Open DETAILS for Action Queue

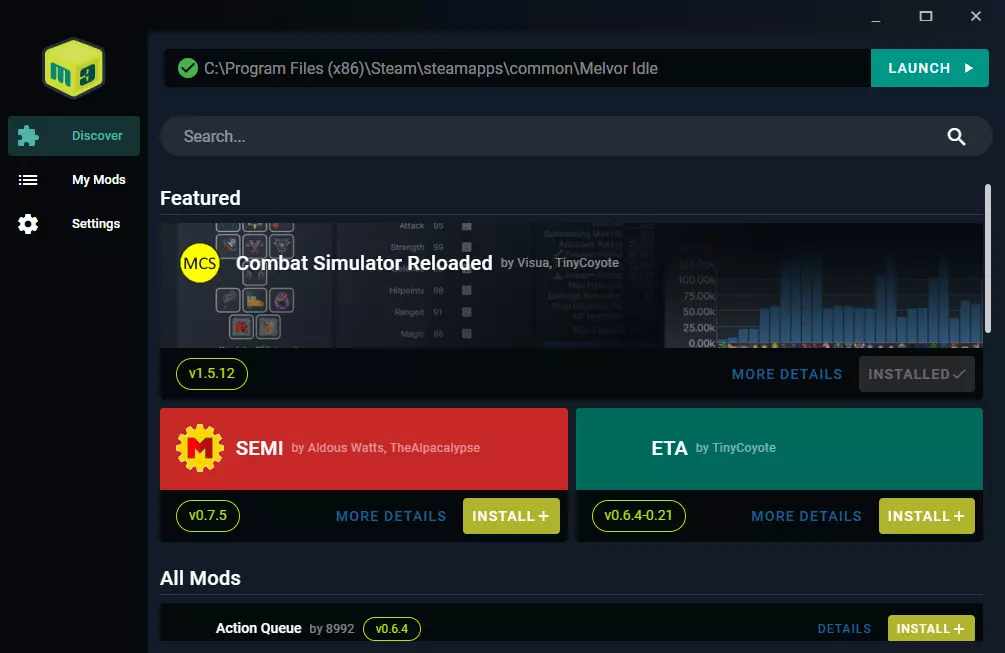[844, 629]
